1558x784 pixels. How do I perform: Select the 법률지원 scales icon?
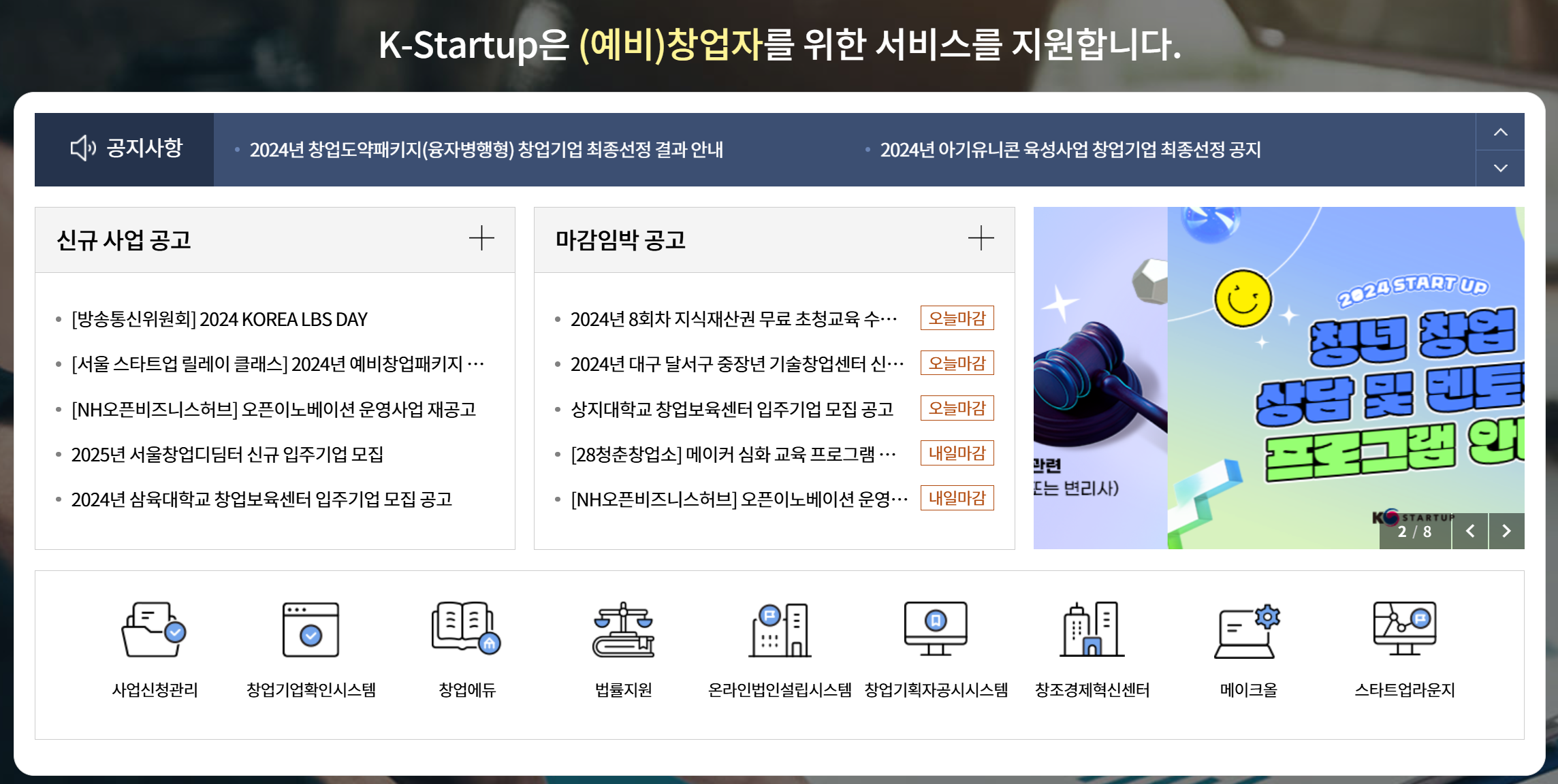[x=623, y=630]
